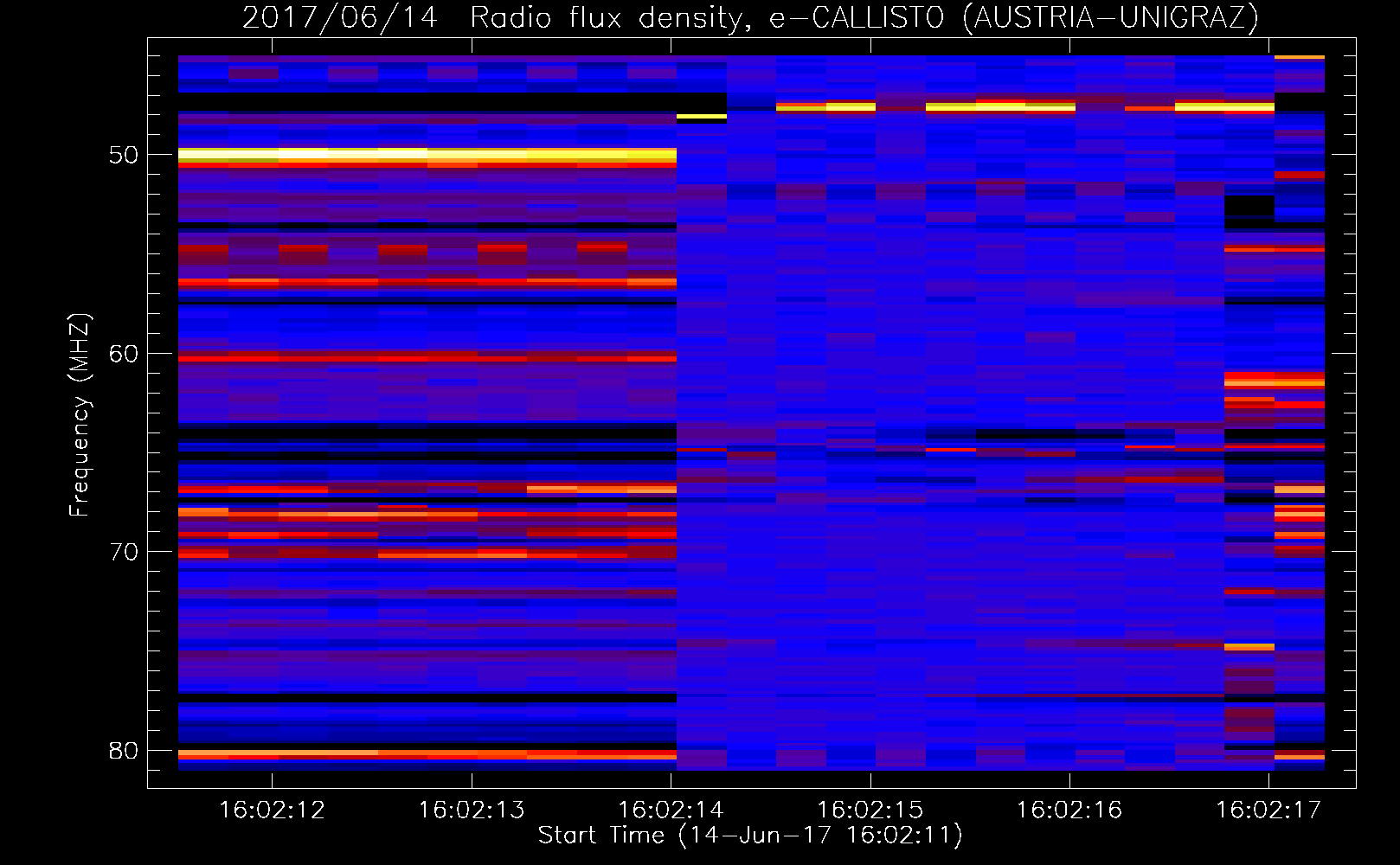
Task: Click the 16:02:14 time tick label
Action: coord(671,810)
